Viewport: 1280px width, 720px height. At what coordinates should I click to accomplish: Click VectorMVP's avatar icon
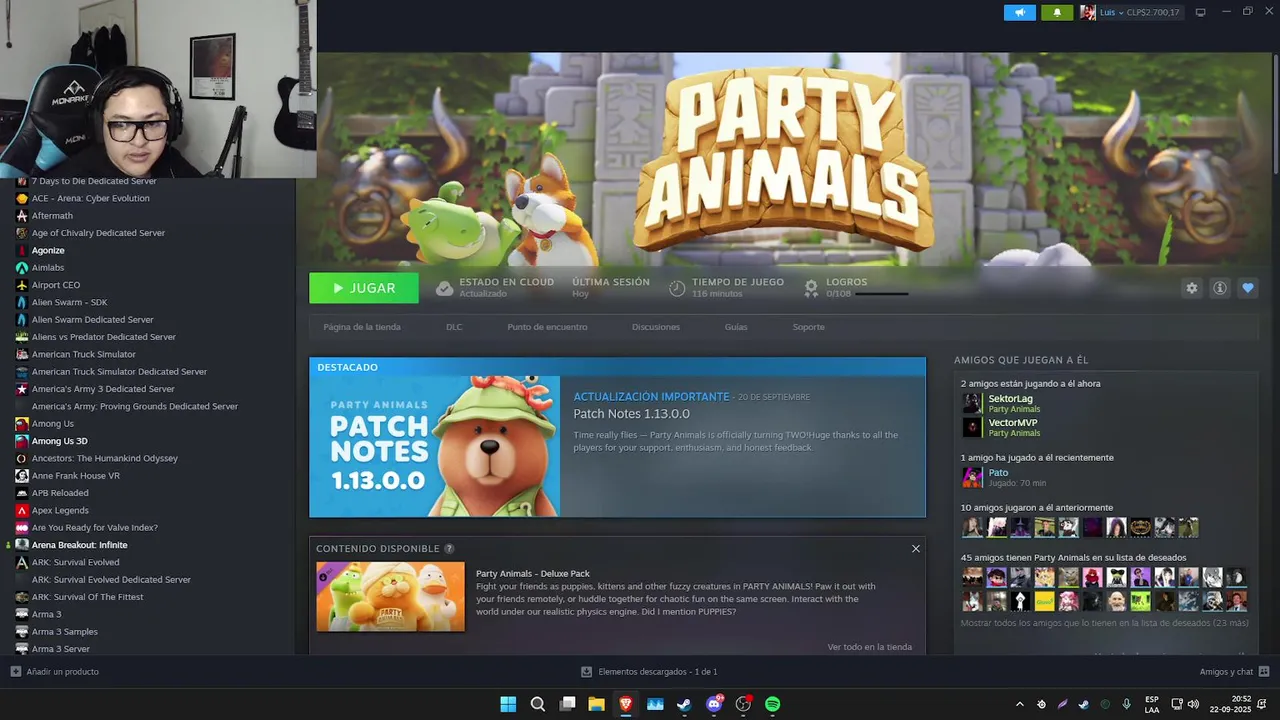point(972,427)
